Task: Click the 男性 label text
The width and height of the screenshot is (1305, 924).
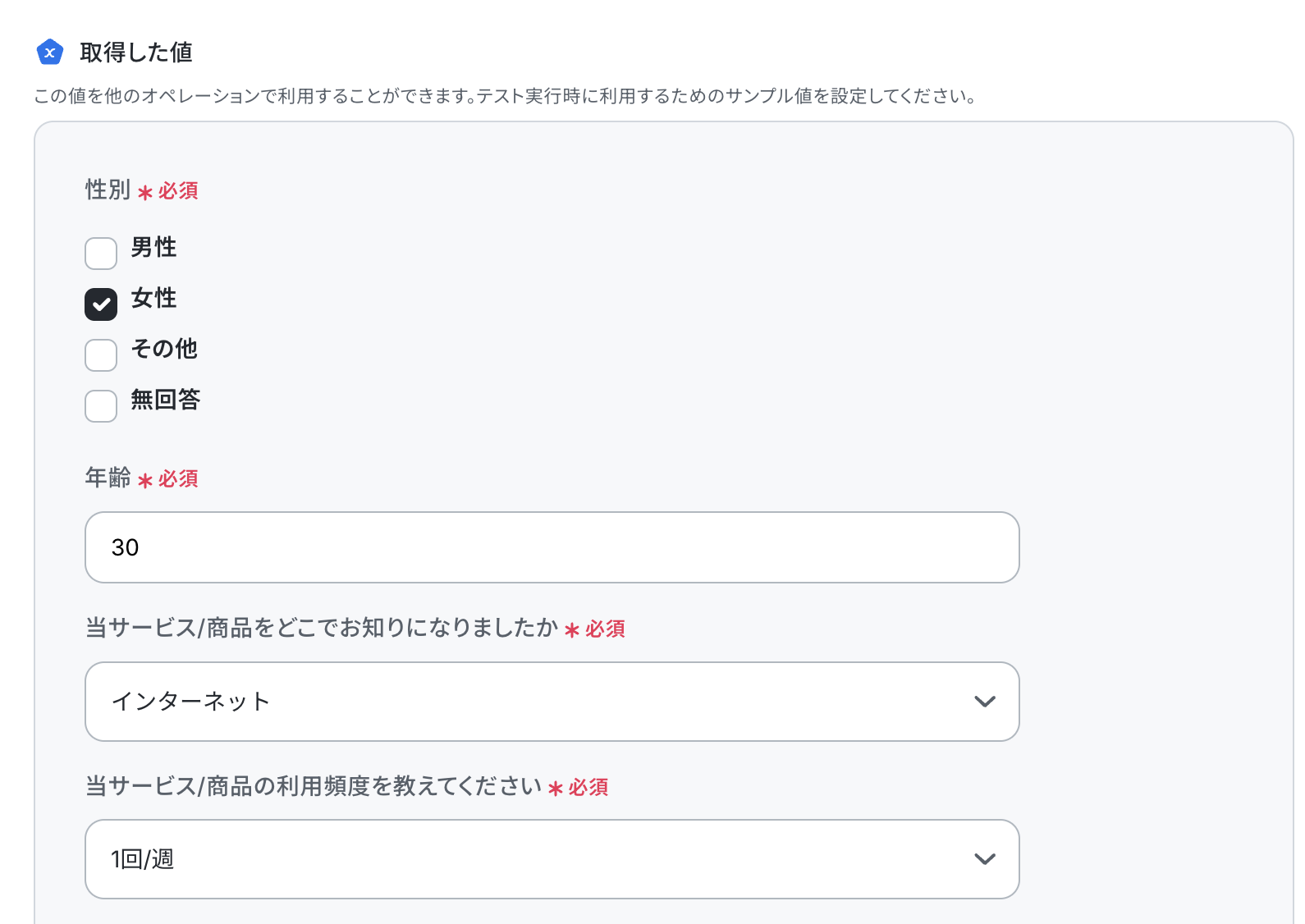Action: [153, 247]
